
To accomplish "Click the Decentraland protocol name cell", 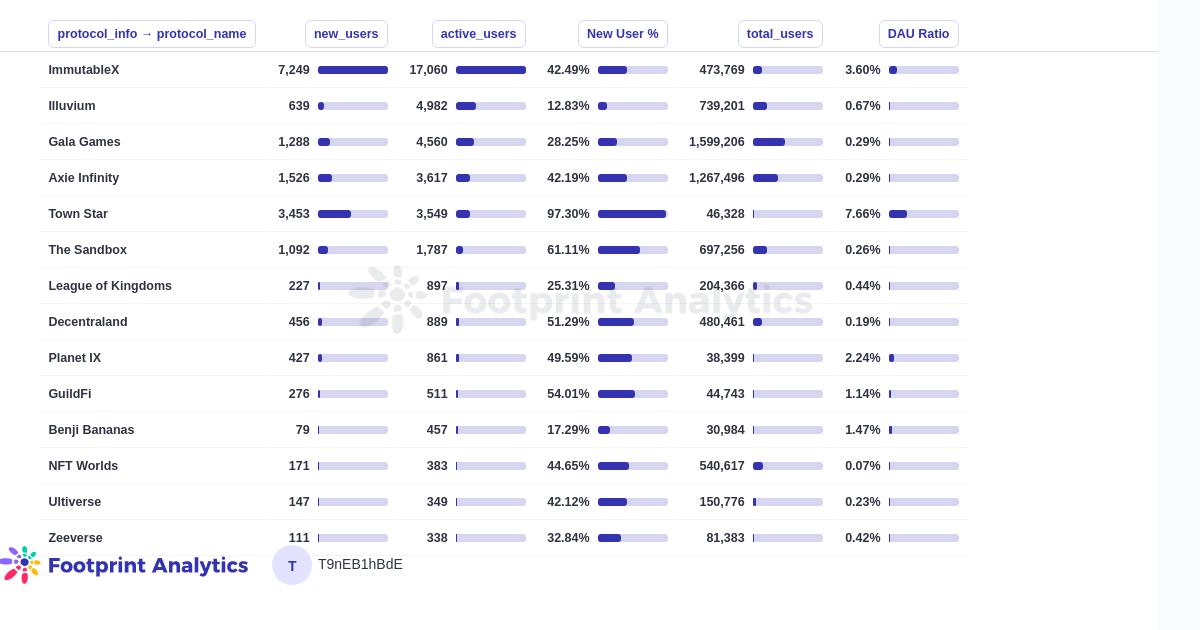I will pyautogui.click(x=88, y=322).
